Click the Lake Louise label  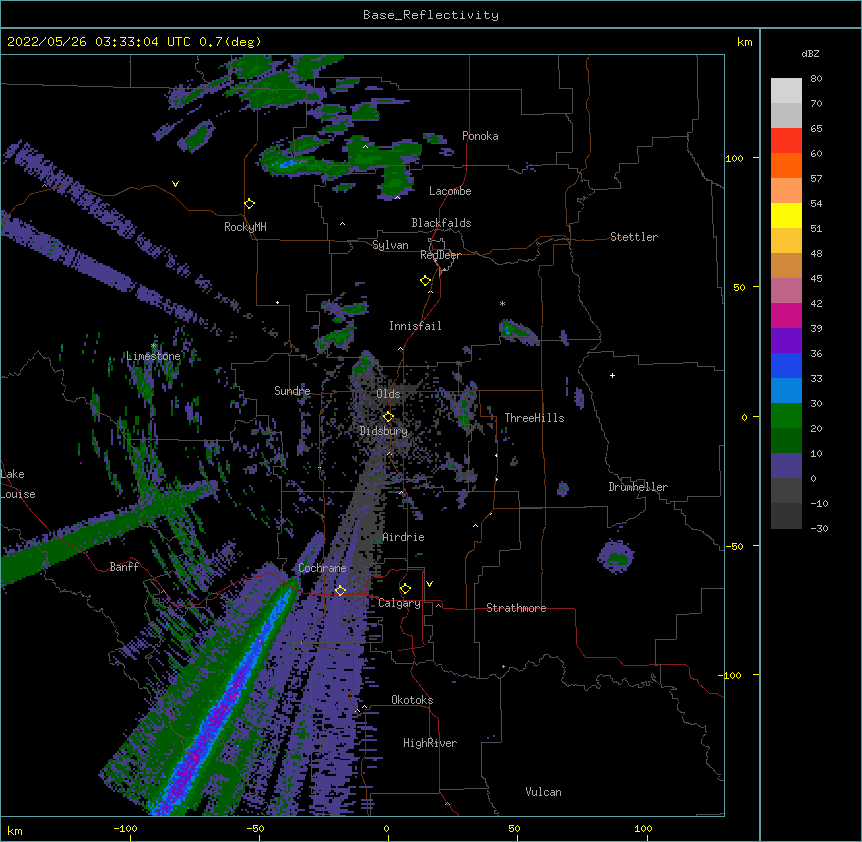(x=18, y=484)
